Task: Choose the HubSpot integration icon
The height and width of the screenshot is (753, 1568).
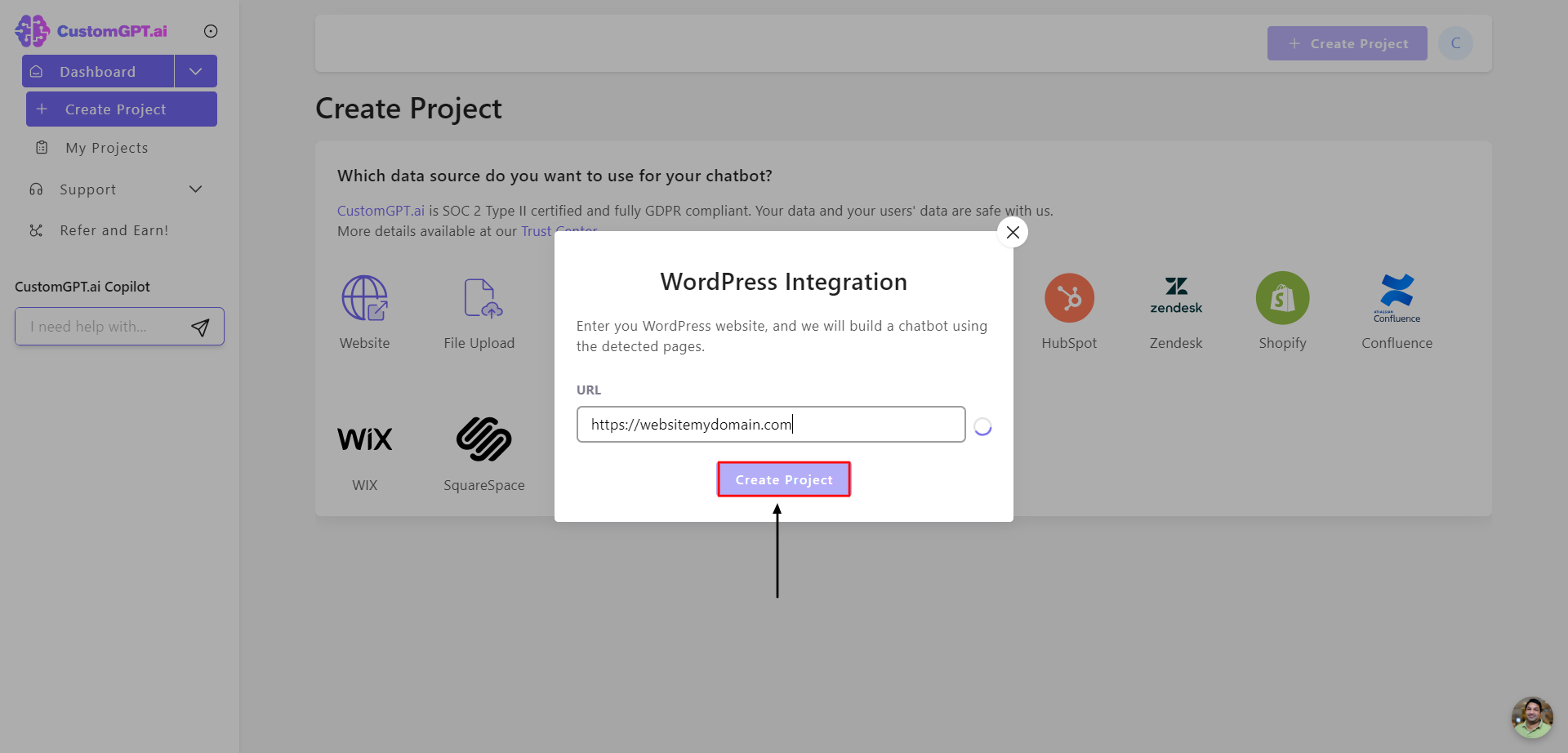Action: coord(1070,298)
